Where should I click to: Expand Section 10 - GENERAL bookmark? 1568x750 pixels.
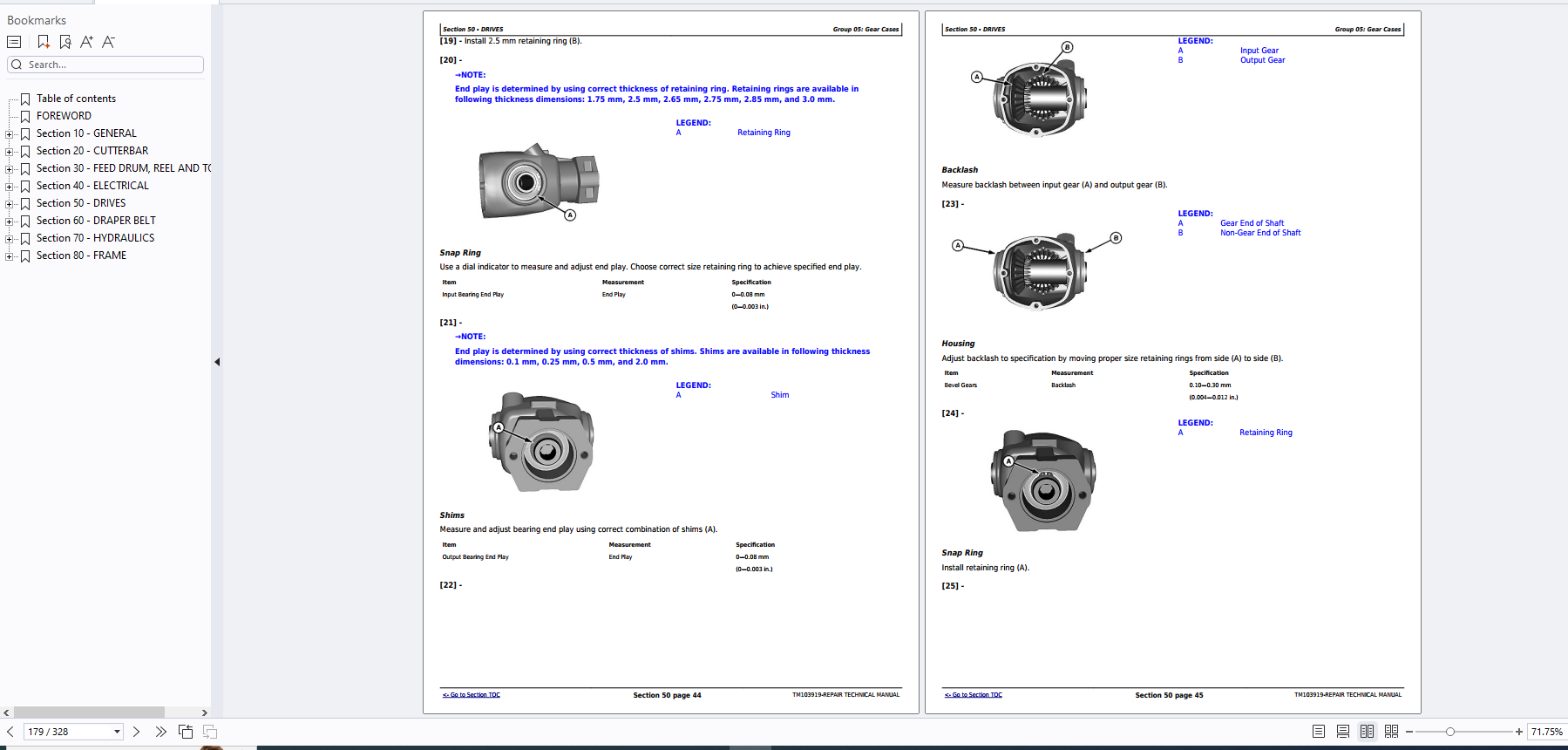(9, 134)
